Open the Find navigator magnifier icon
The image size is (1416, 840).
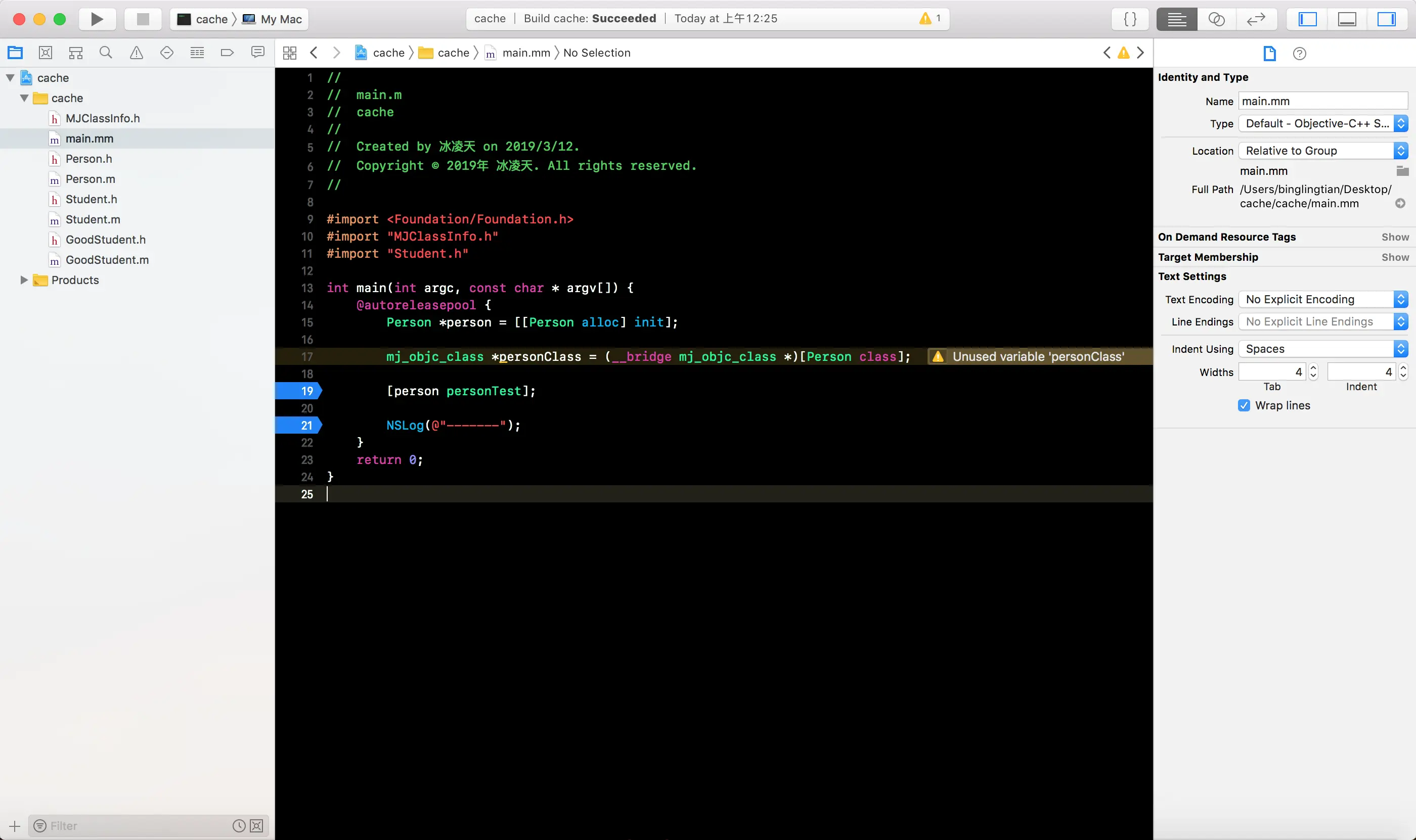[x=106, y=53]
